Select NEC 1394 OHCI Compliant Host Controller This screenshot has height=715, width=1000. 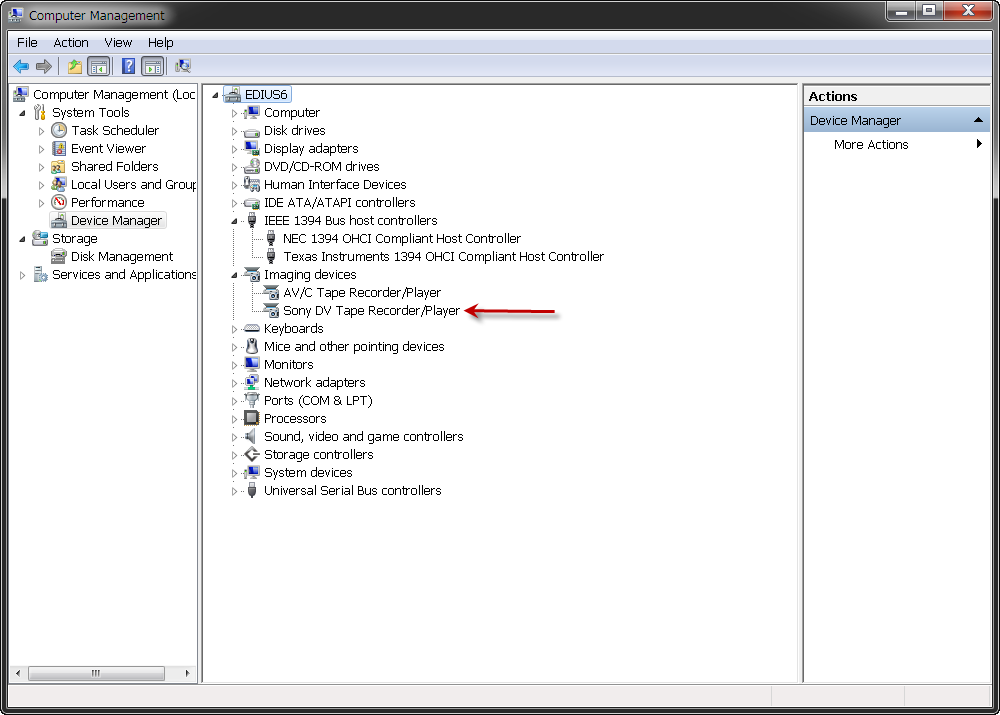coord(402,239)
